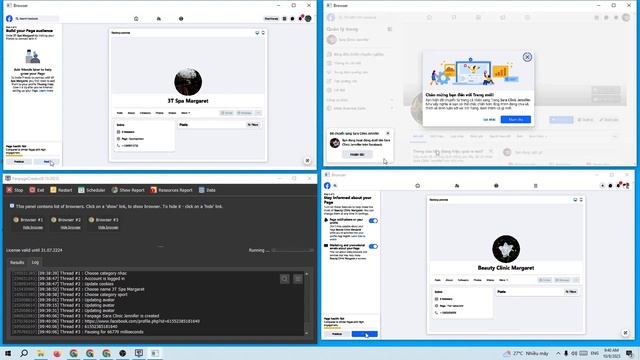
Task: Click the Running progress bar in FanpageCreator
Action: (x=293, y=250)
